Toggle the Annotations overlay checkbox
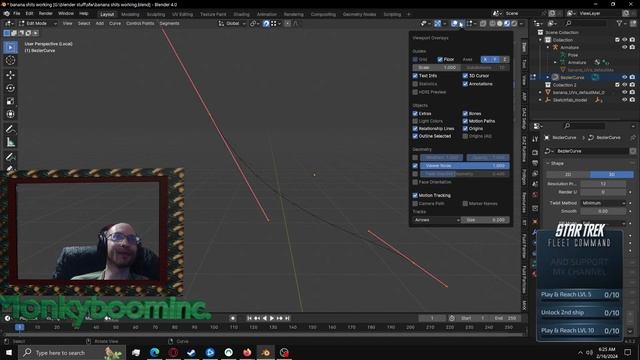Screen dimensions: 640x360 465,84
